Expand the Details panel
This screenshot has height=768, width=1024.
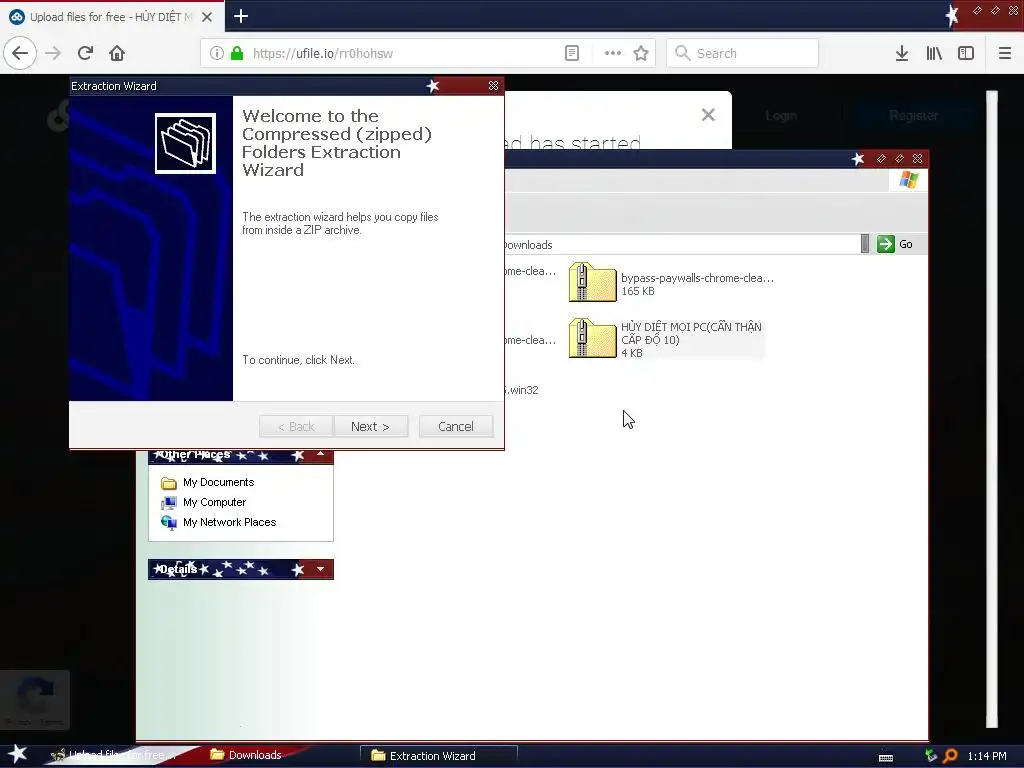tap(320, 569)
